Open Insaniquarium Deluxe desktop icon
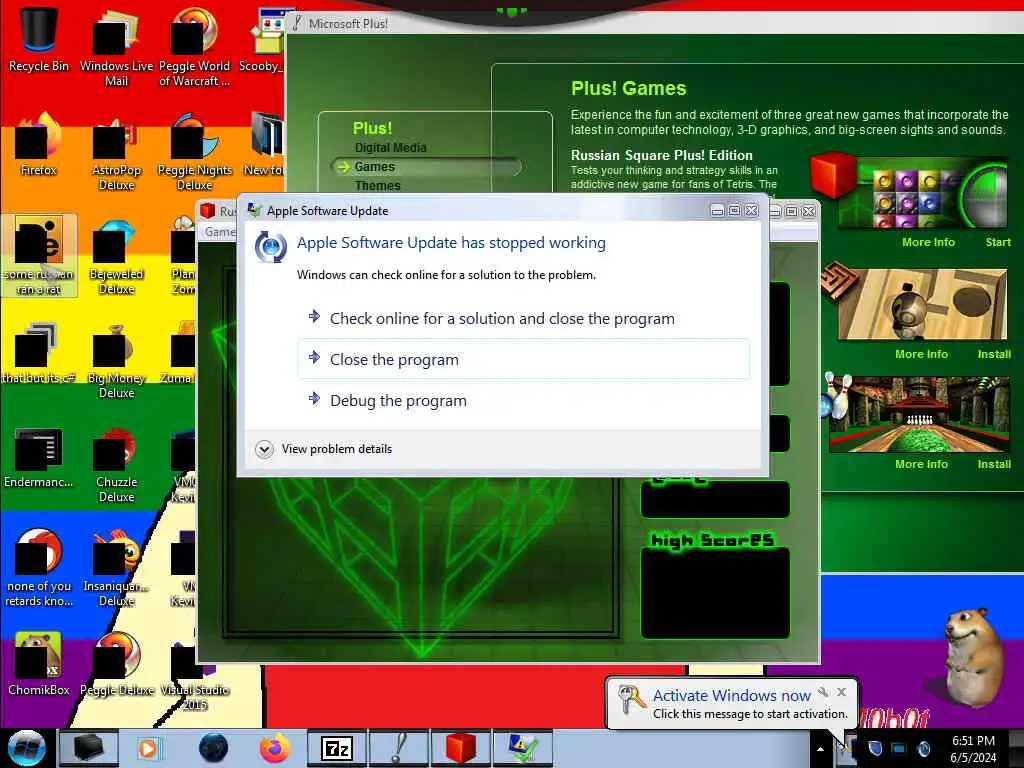 (x=116, y=568)
